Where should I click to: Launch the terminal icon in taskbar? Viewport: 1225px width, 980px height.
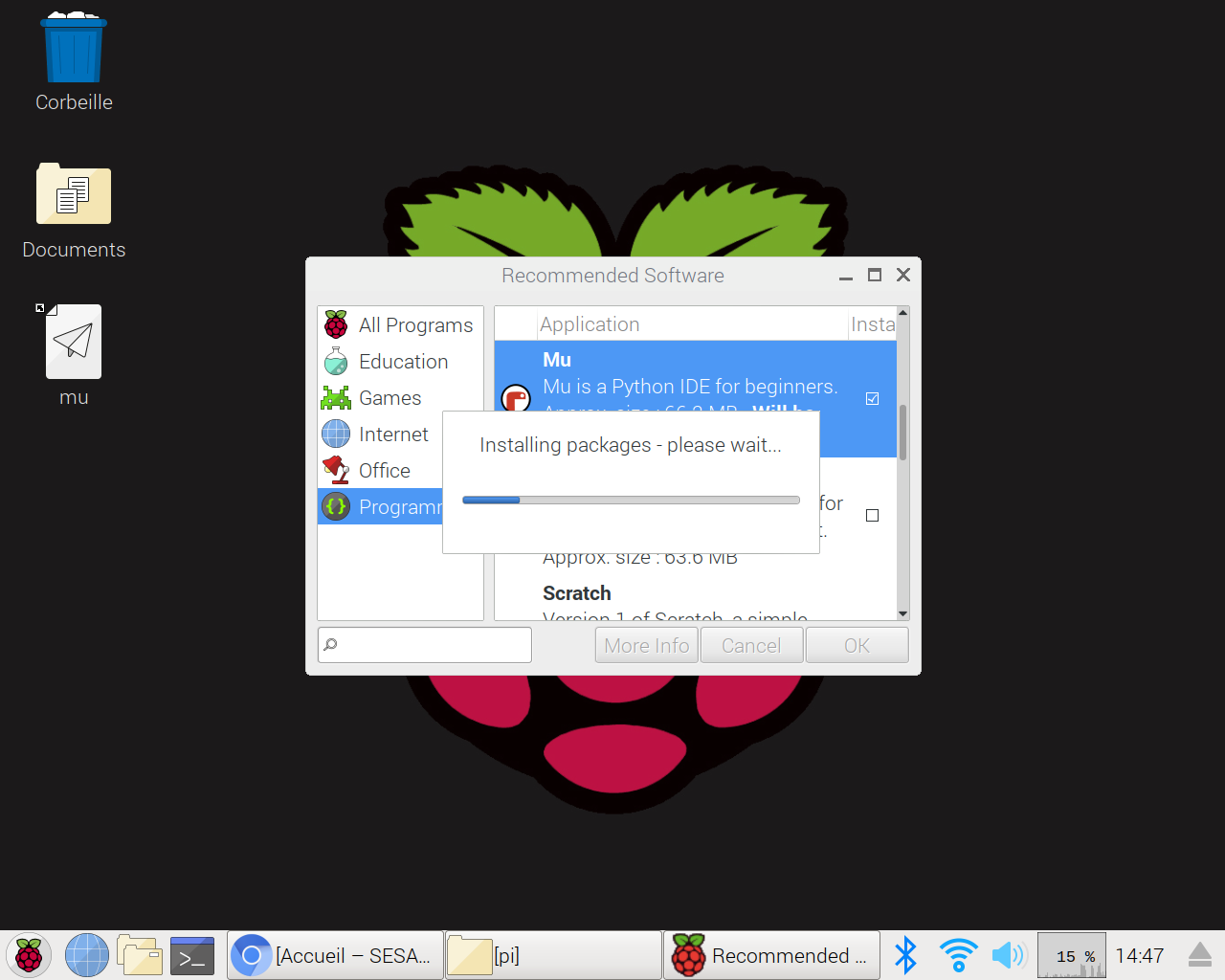click(192, 955)
